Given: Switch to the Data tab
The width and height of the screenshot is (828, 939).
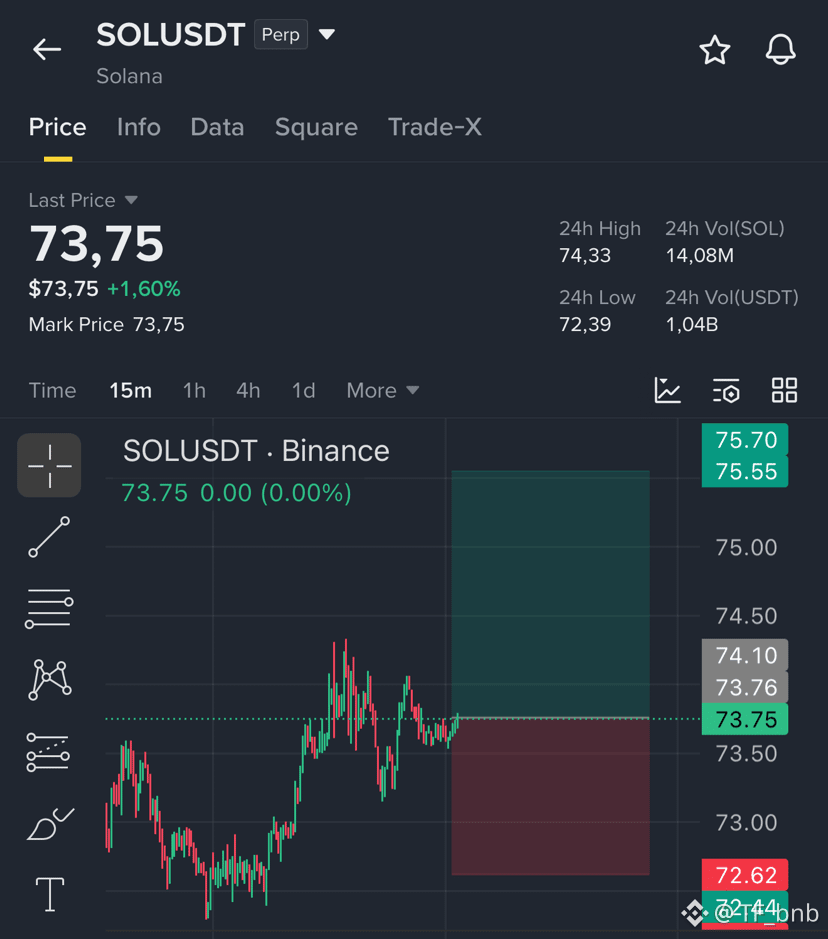Looking at the screenshot, I should [x=217, y=127].
